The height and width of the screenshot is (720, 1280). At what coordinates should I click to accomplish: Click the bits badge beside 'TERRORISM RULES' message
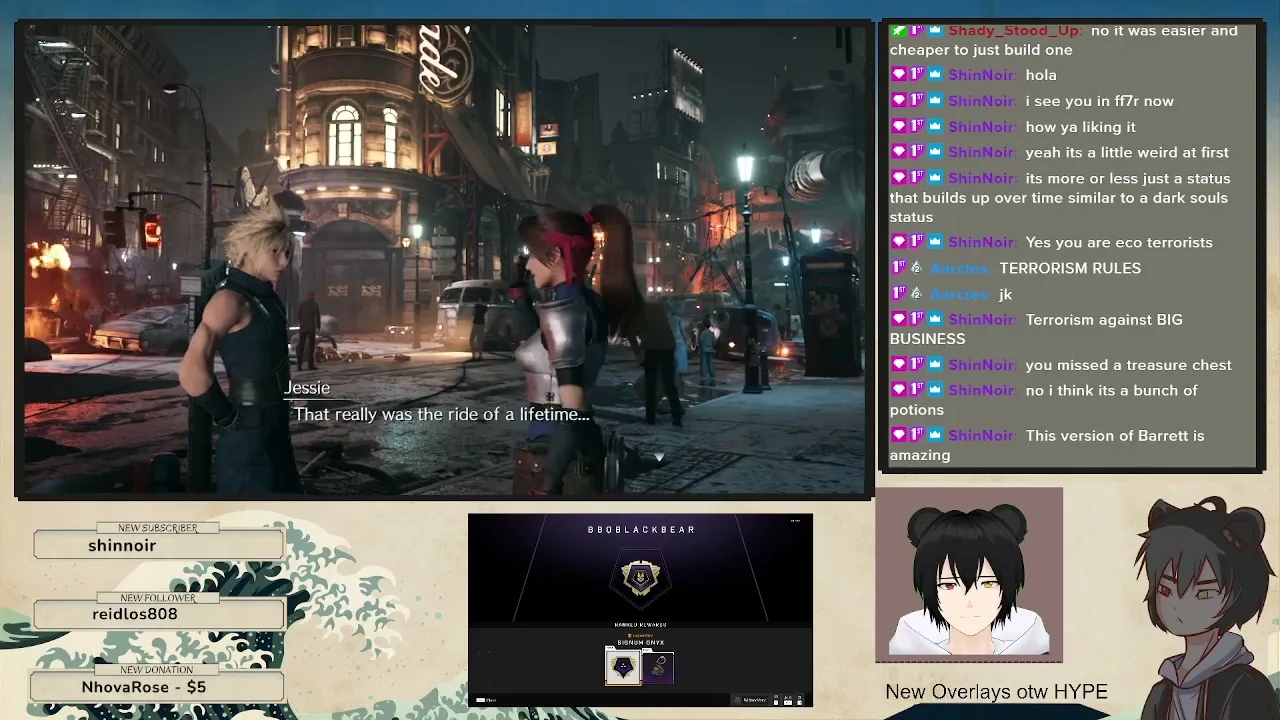coord(917,268)
